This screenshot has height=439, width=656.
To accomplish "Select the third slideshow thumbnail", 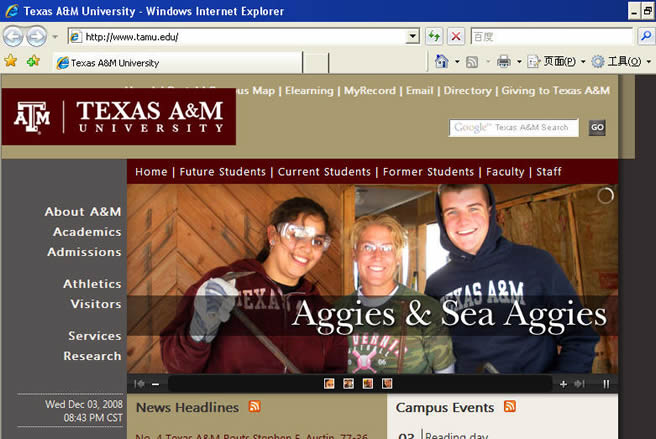I will 368,384.
